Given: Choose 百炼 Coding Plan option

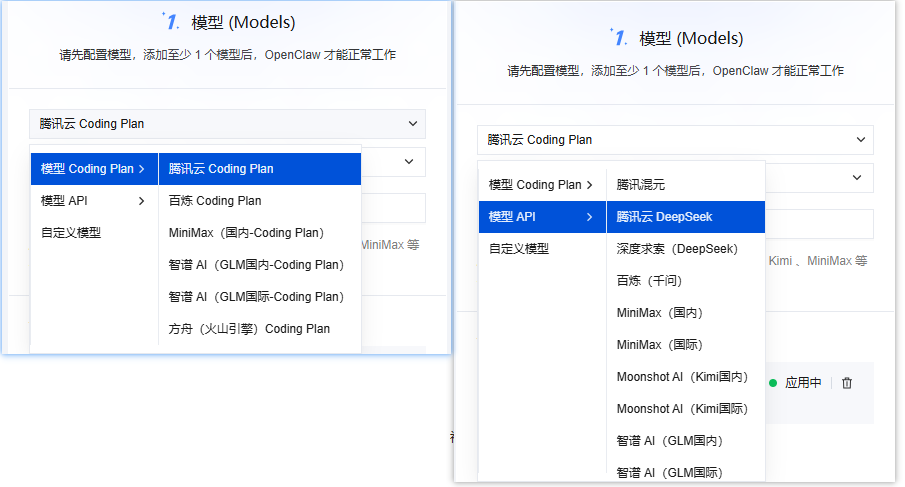Looking at the screenshot, I should coord(260,201).
